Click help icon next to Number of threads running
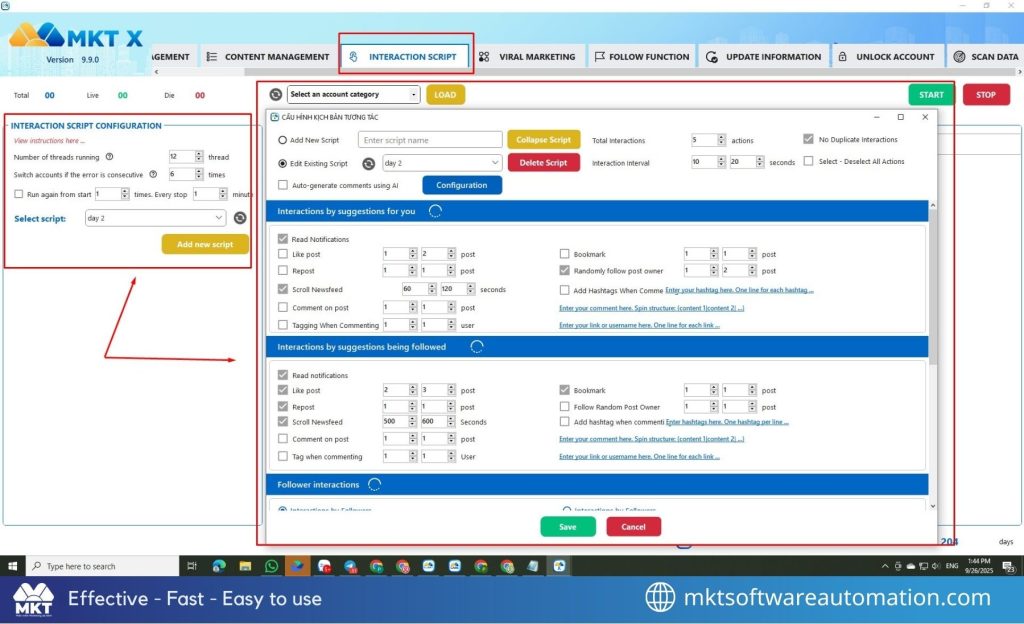Screen dimensions: 1024x624 (109, 157)
